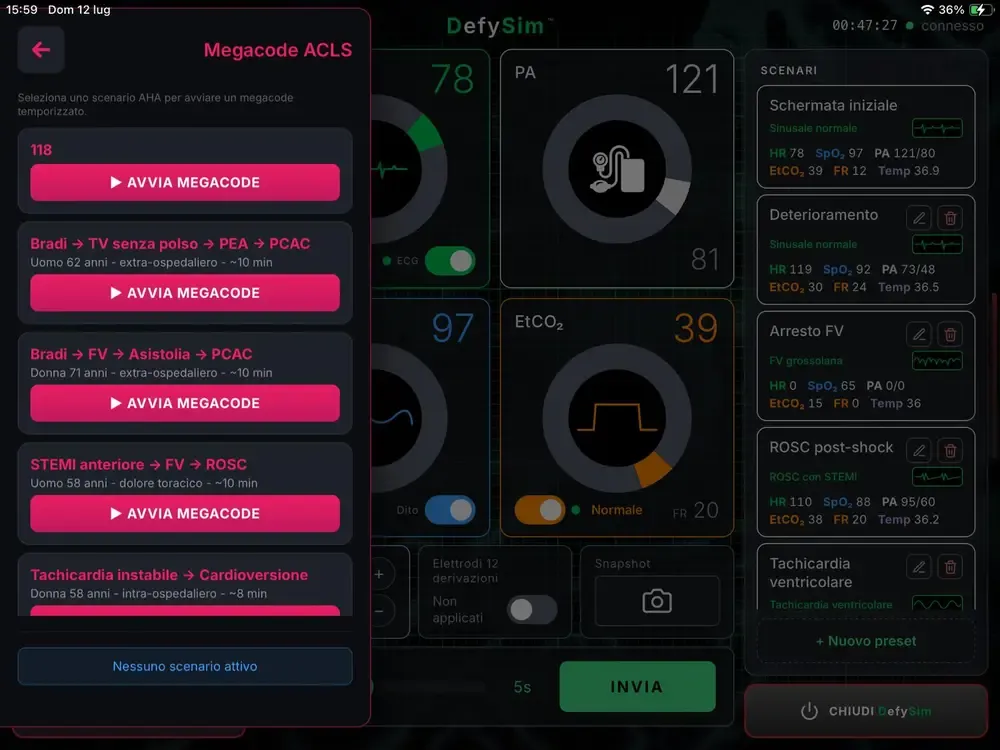Viewport: 1000px width, 750px height.
Task: Edit the Arresto FV scenario
Action: [x=919, y=334]
